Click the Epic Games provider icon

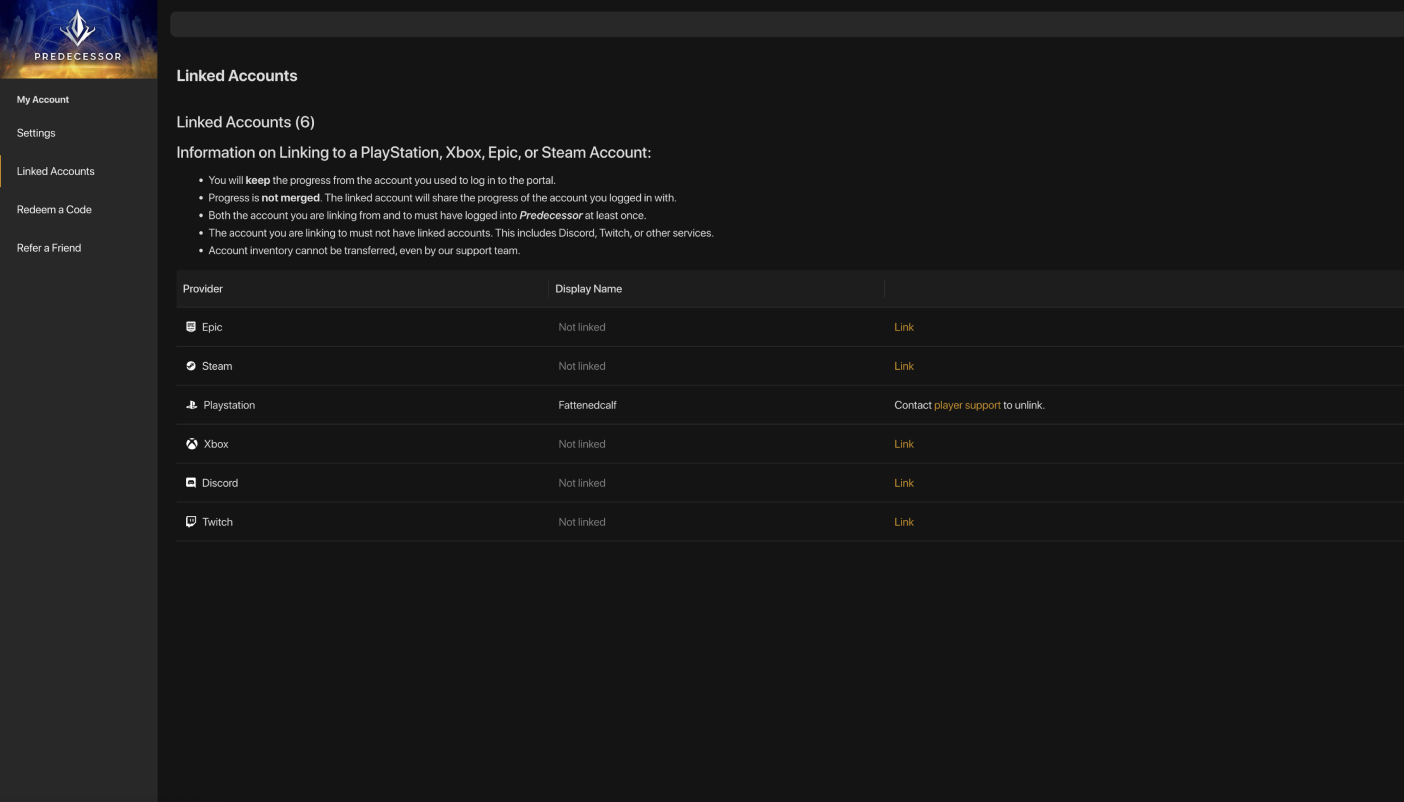(x=191, y=326)
